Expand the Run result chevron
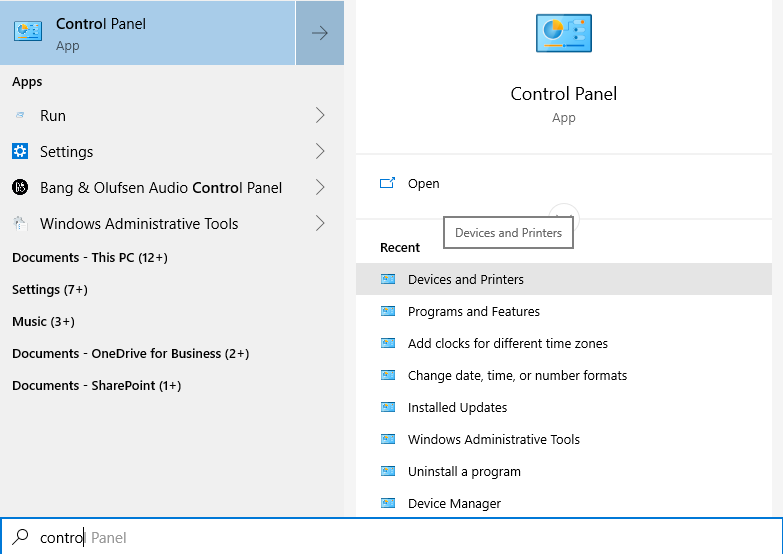This screenshot has height=554, width=783. click(x=320, y=116)
